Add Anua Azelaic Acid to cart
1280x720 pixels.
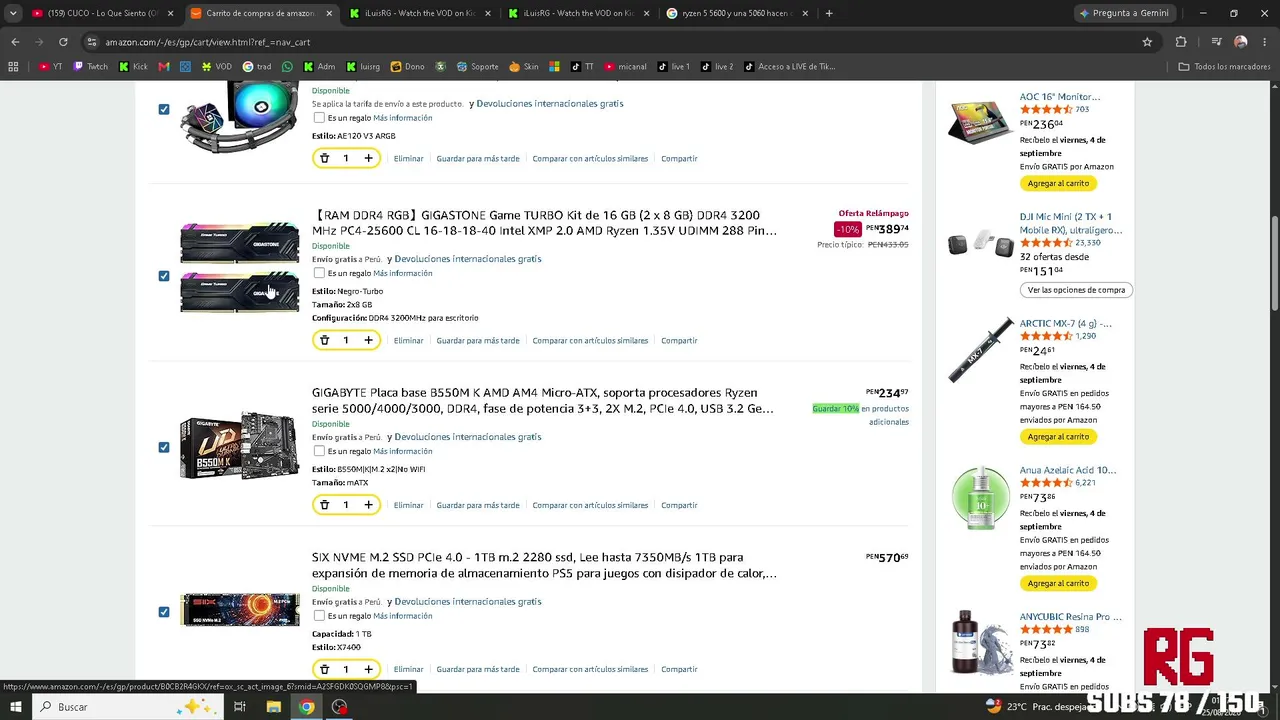point(1058,583)
